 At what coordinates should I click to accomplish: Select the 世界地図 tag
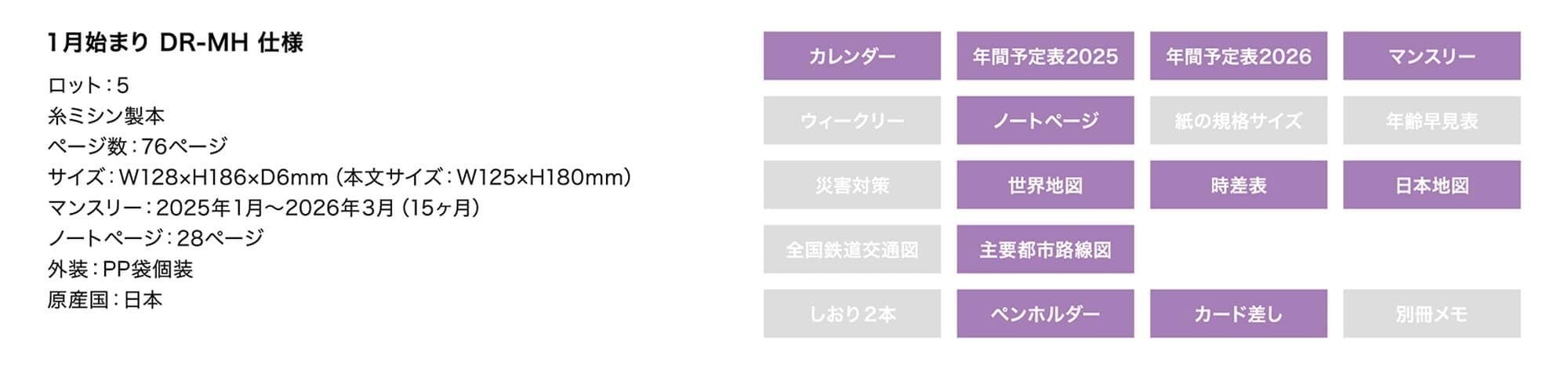pos(1045,185)
